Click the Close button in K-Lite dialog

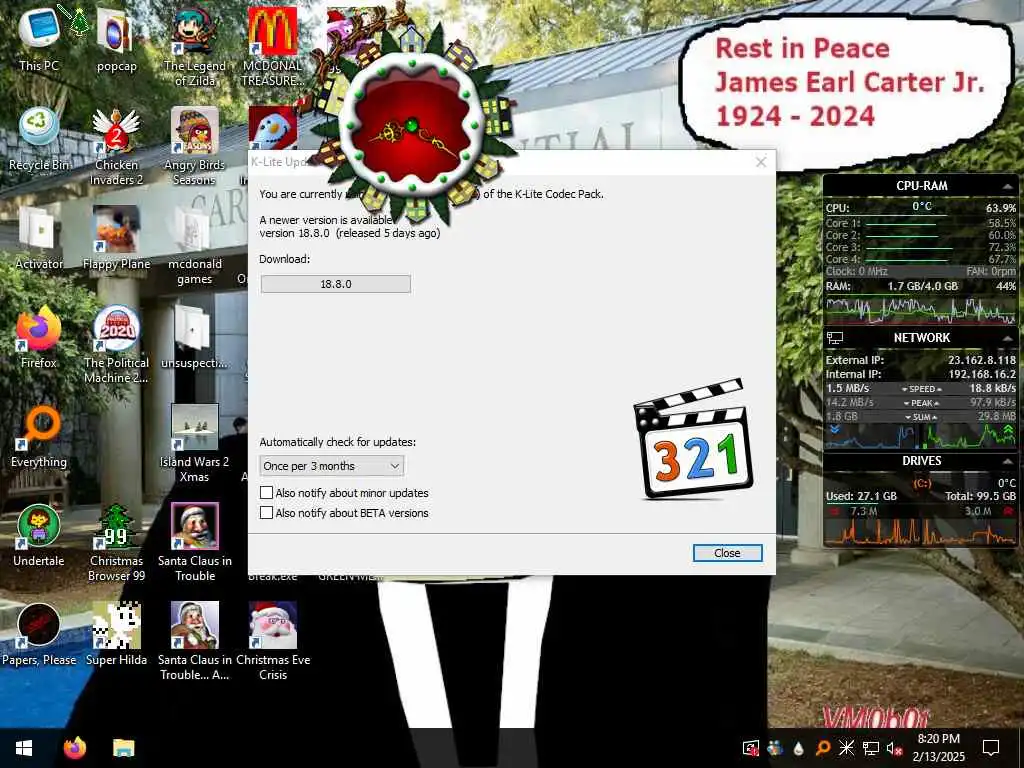(x=727, y=553)
